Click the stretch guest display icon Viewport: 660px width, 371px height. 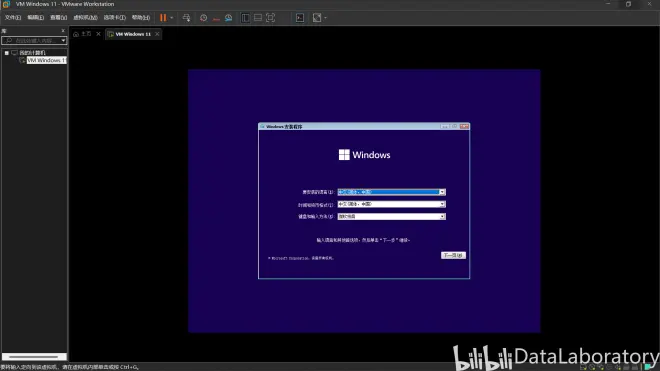[317, 18]
